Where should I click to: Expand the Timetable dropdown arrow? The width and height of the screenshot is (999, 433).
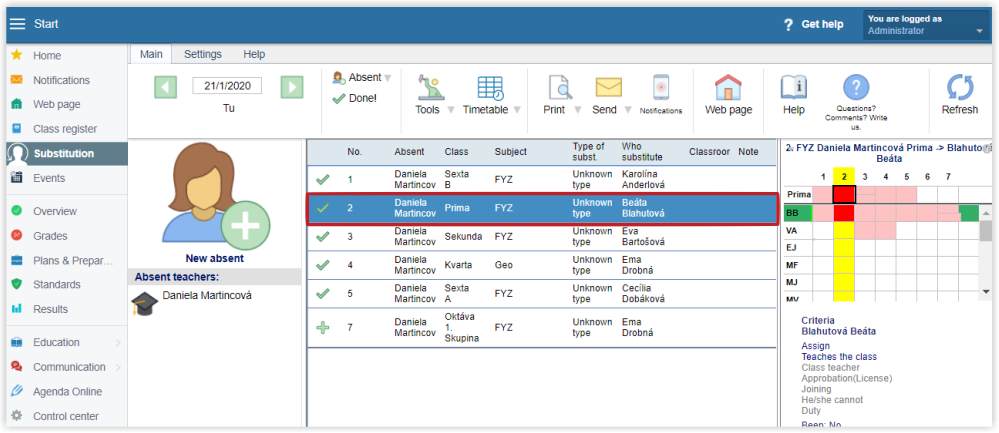click(517, 110)
